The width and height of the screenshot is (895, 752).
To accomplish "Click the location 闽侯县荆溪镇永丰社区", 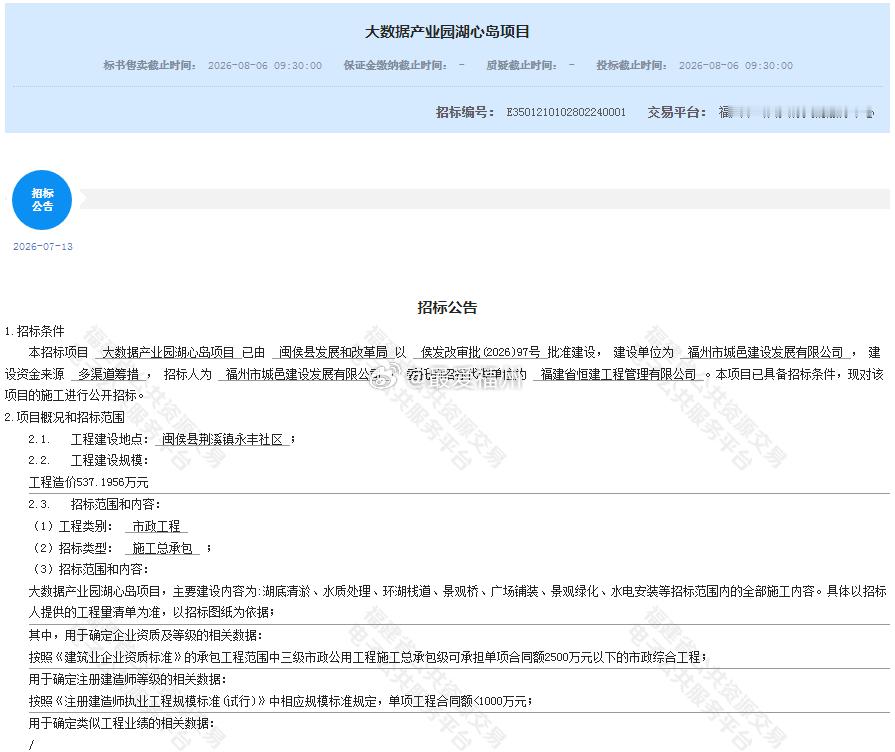I will (222, 439).
